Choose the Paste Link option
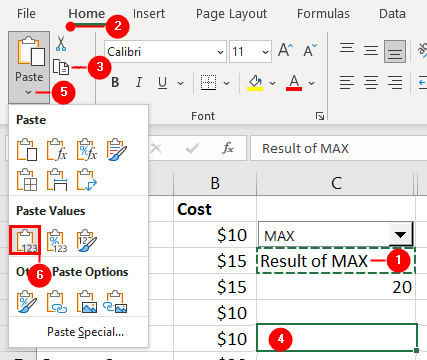The width and height of the screenshot is (427, 360). point(57,302)
